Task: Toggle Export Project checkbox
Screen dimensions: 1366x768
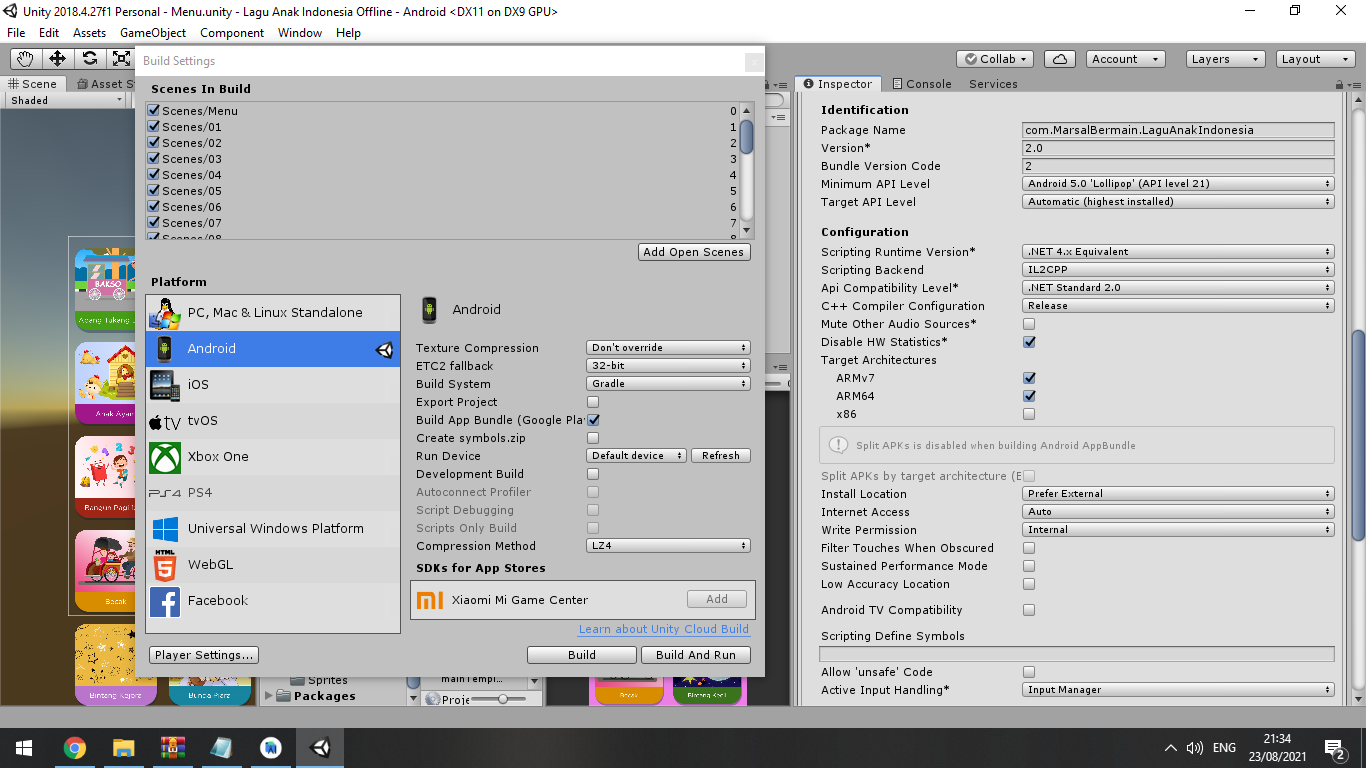Action: pyautogui.click(x=593, y=402)
